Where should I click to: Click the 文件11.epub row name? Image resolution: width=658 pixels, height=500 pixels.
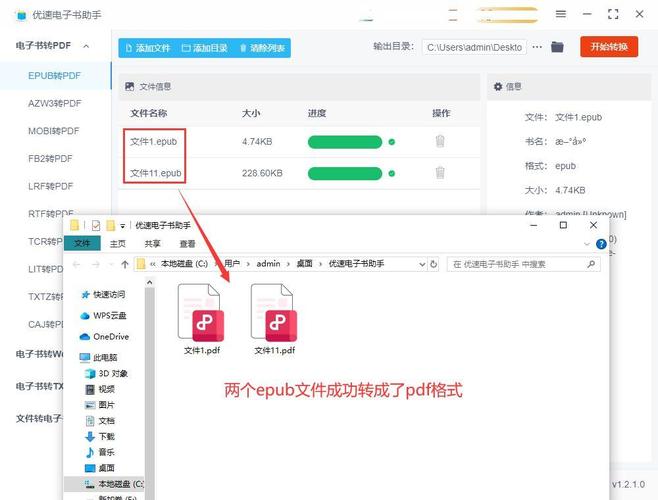pos(156,173)
